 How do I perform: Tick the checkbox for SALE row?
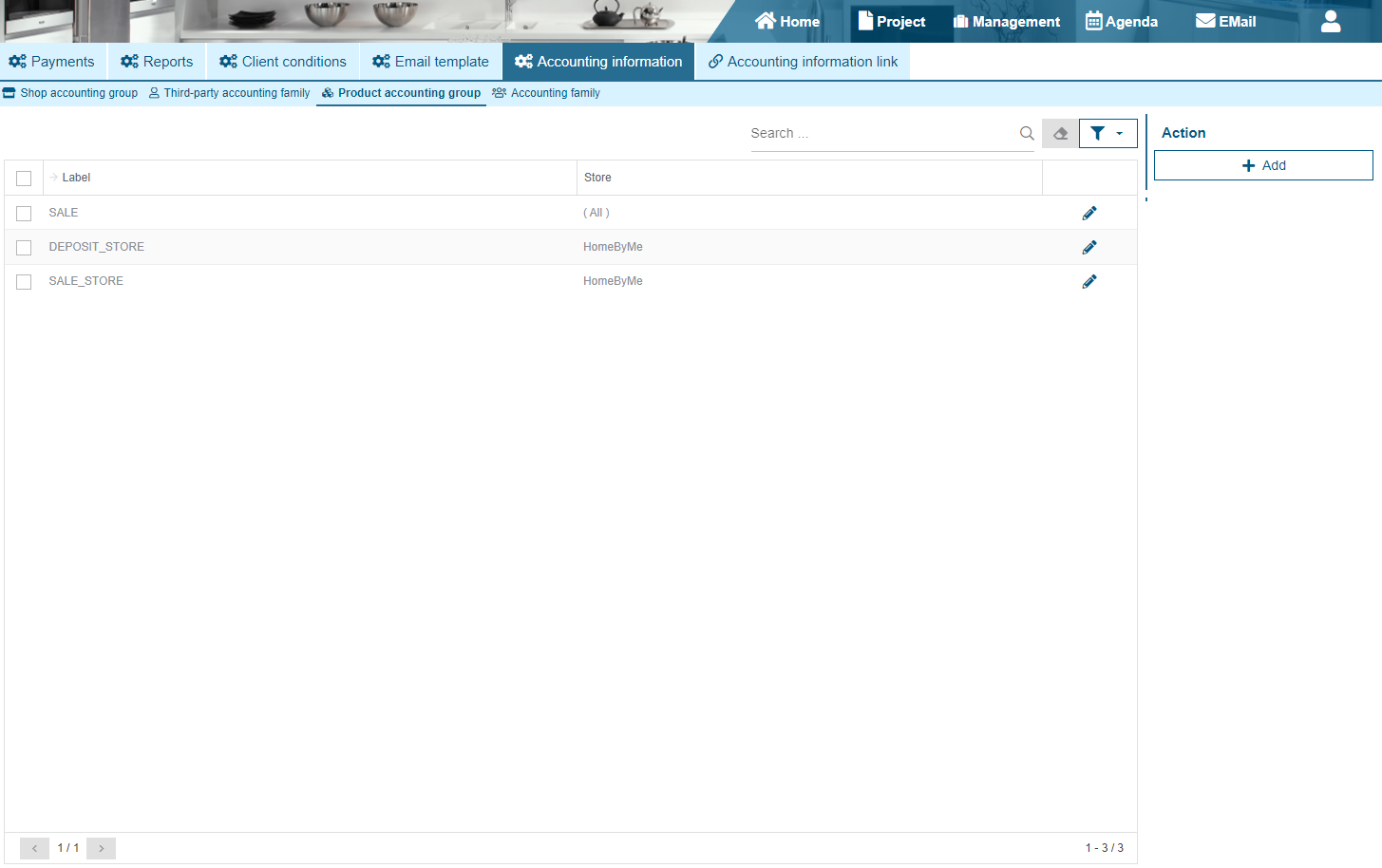pos(24,214)
